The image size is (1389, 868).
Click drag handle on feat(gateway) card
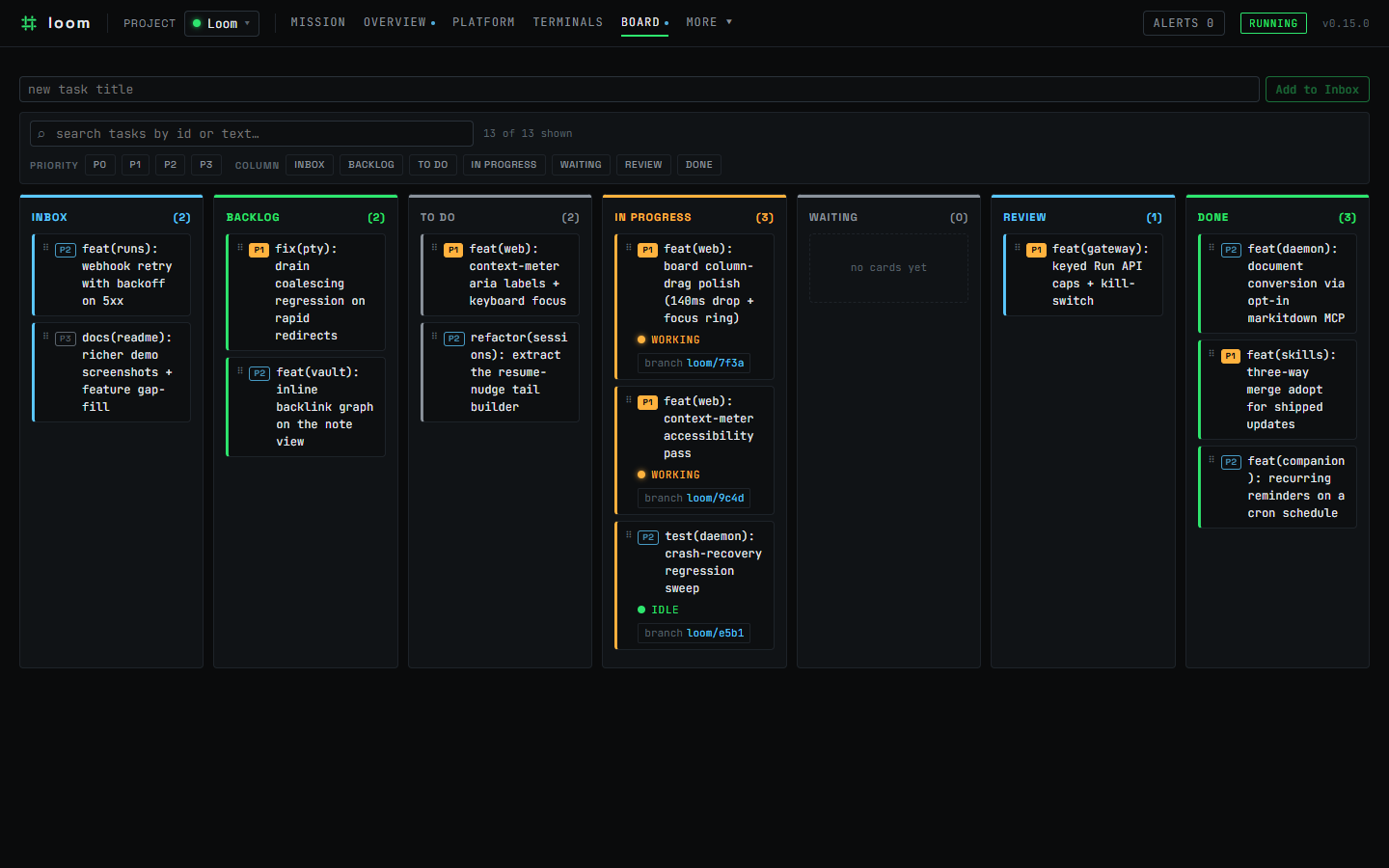click(1018, 248)
